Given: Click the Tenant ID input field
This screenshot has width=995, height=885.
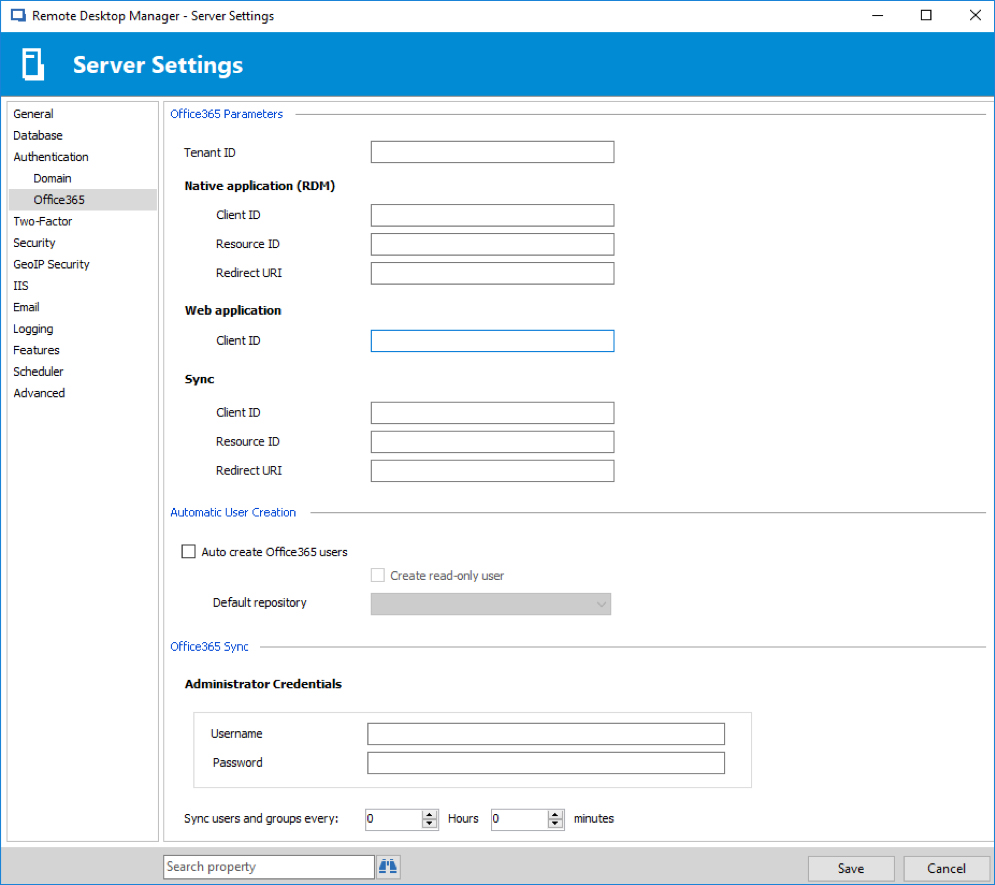Looking at the screenshot, I should (492, 152).
